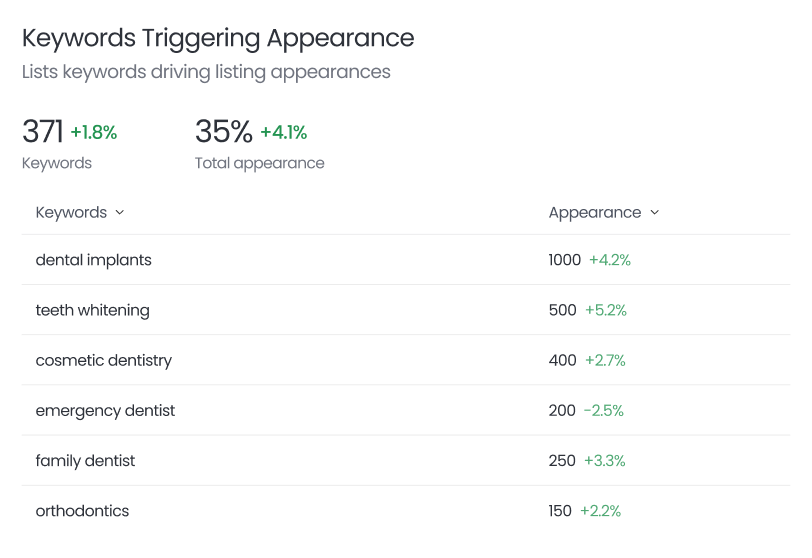Click the 35% total appearance figure
812x558 pixels.
[x=223, y=132]
